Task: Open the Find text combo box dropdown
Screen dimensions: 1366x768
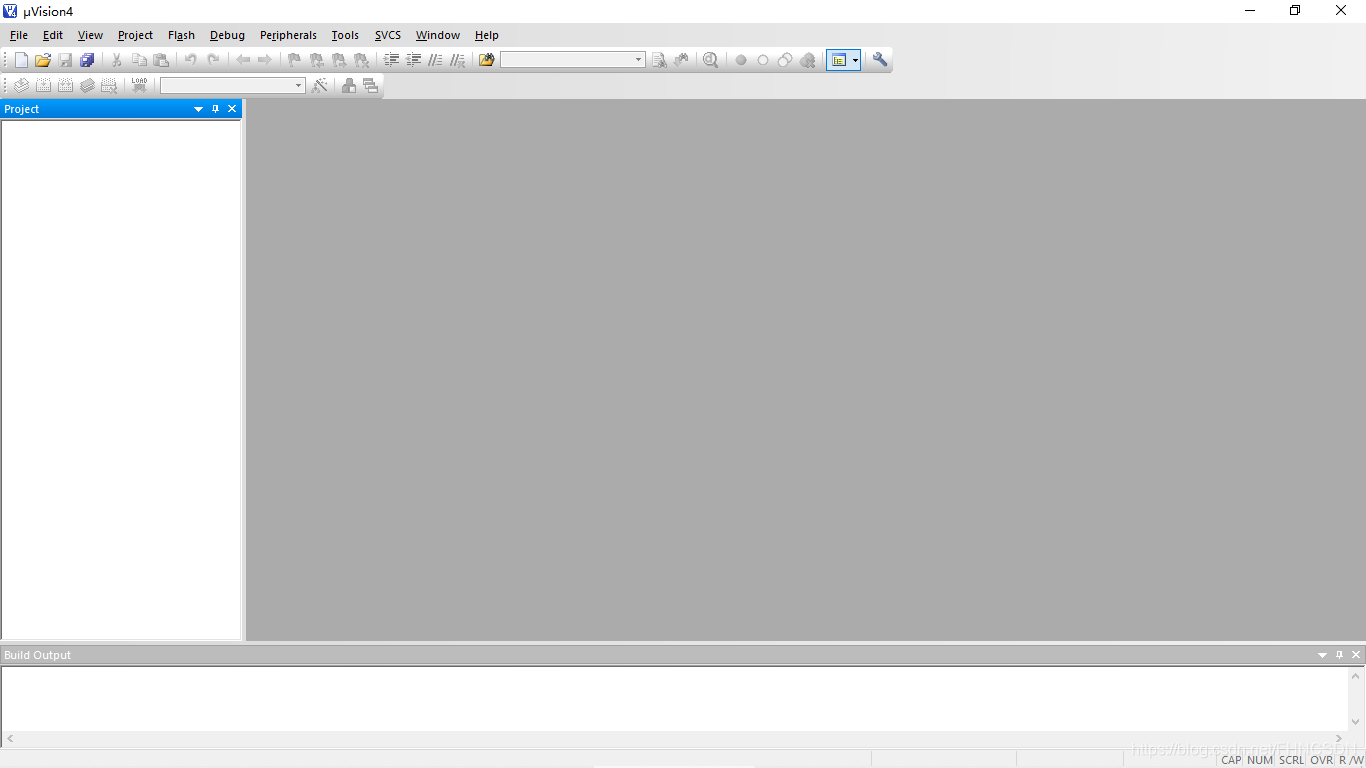Action: (x=639, y=60)
